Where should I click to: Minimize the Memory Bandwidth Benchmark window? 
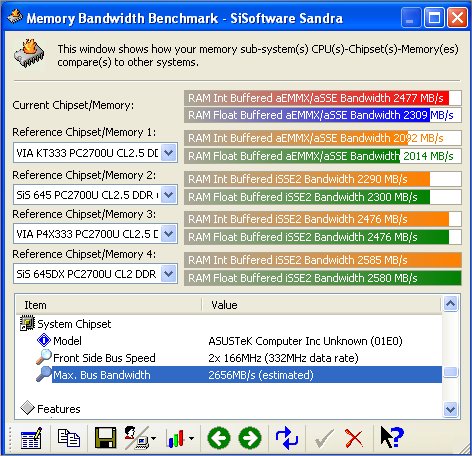411,17
